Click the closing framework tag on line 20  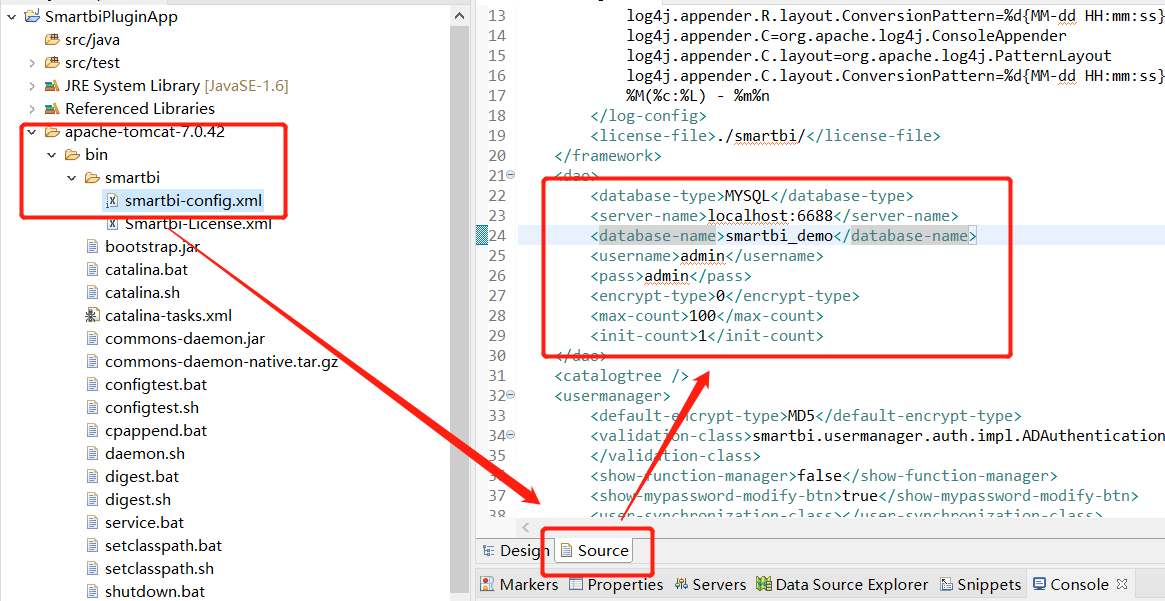tap(608, 156)
